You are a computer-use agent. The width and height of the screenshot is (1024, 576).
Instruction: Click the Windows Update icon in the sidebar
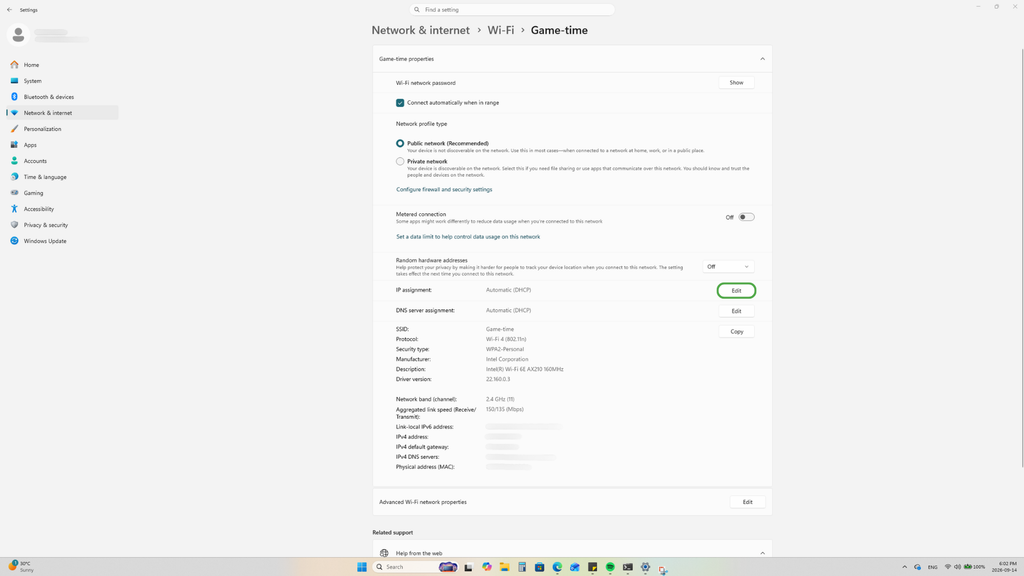point(14,241)
